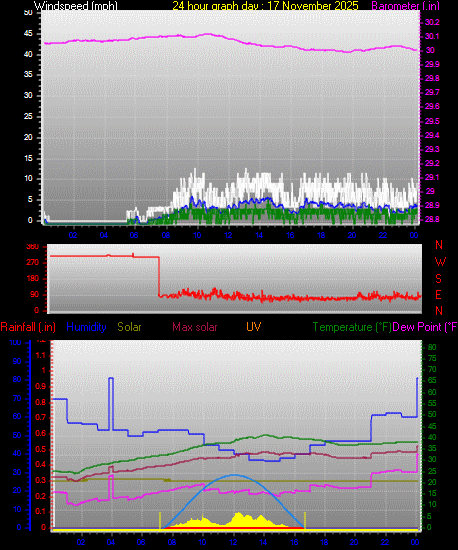Click the 70 mark on the blue humidity axis

(17, 398)
